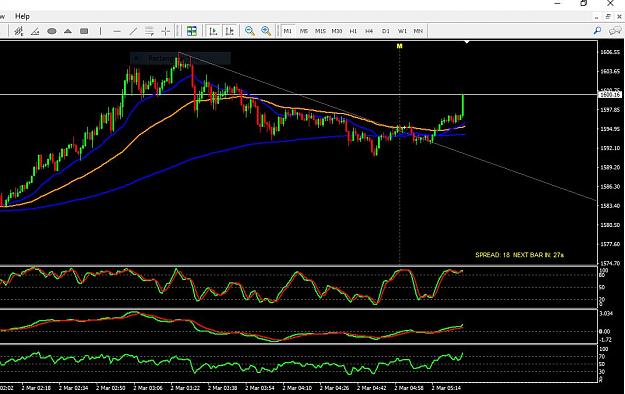The height and width of the screenshot is (394, 625).
Task: Zoom in the chart
Action: [x=266, y=31]
